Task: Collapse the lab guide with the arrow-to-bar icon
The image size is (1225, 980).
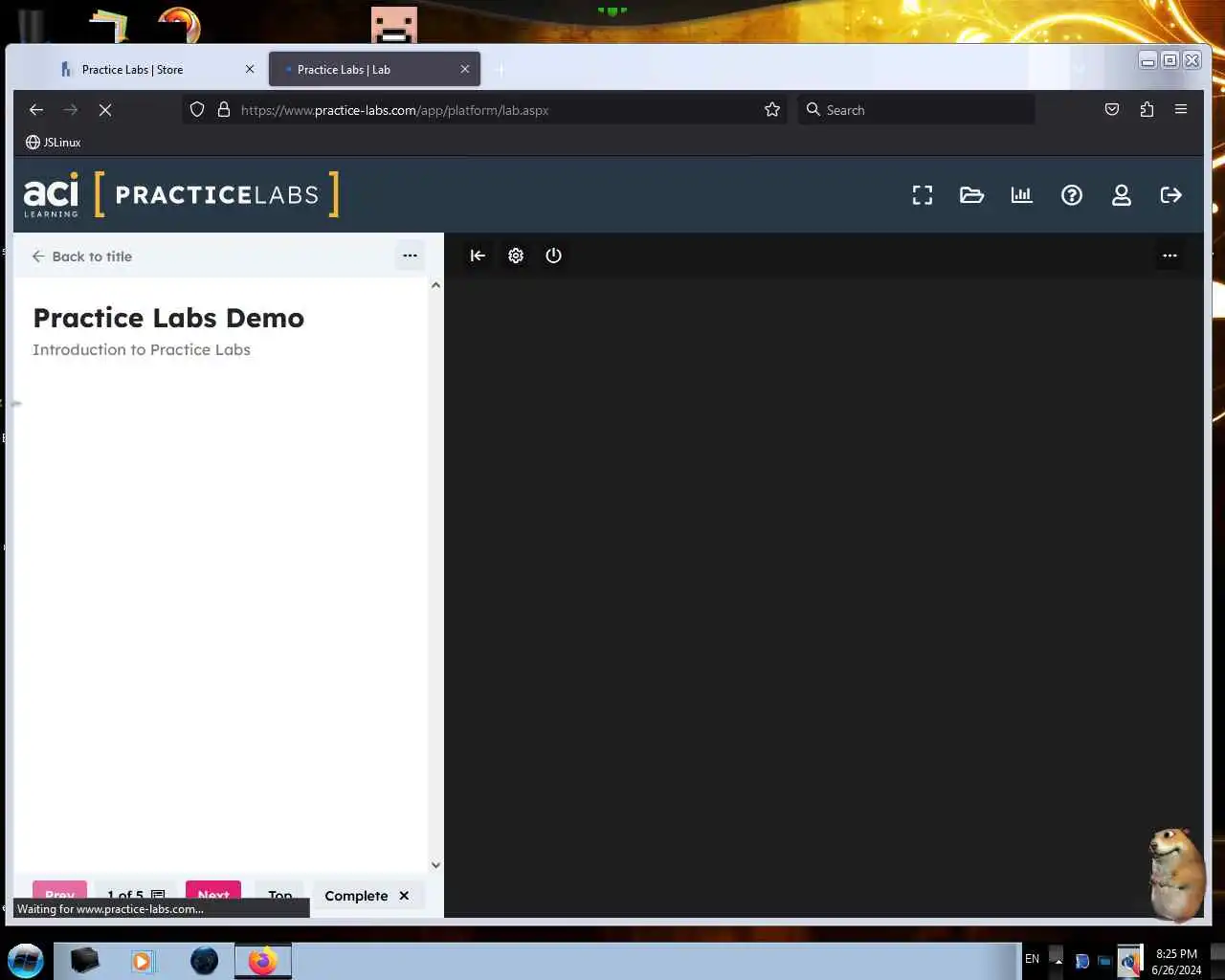Action: 478,256
